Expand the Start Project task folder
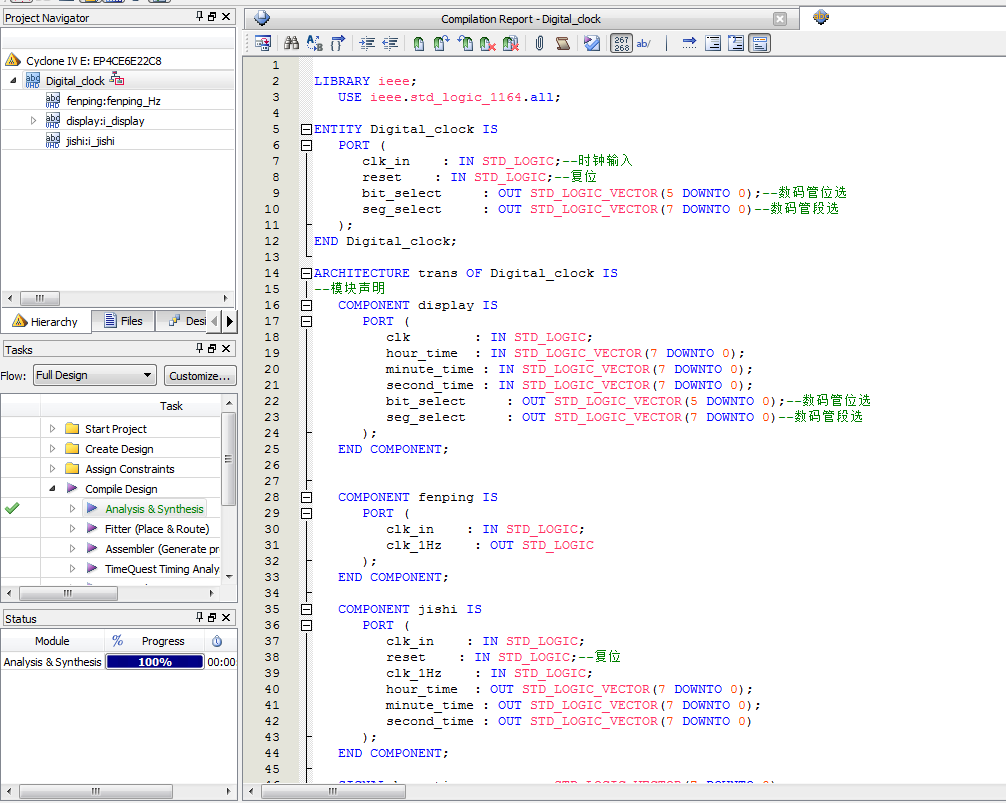 pos(53,428)
